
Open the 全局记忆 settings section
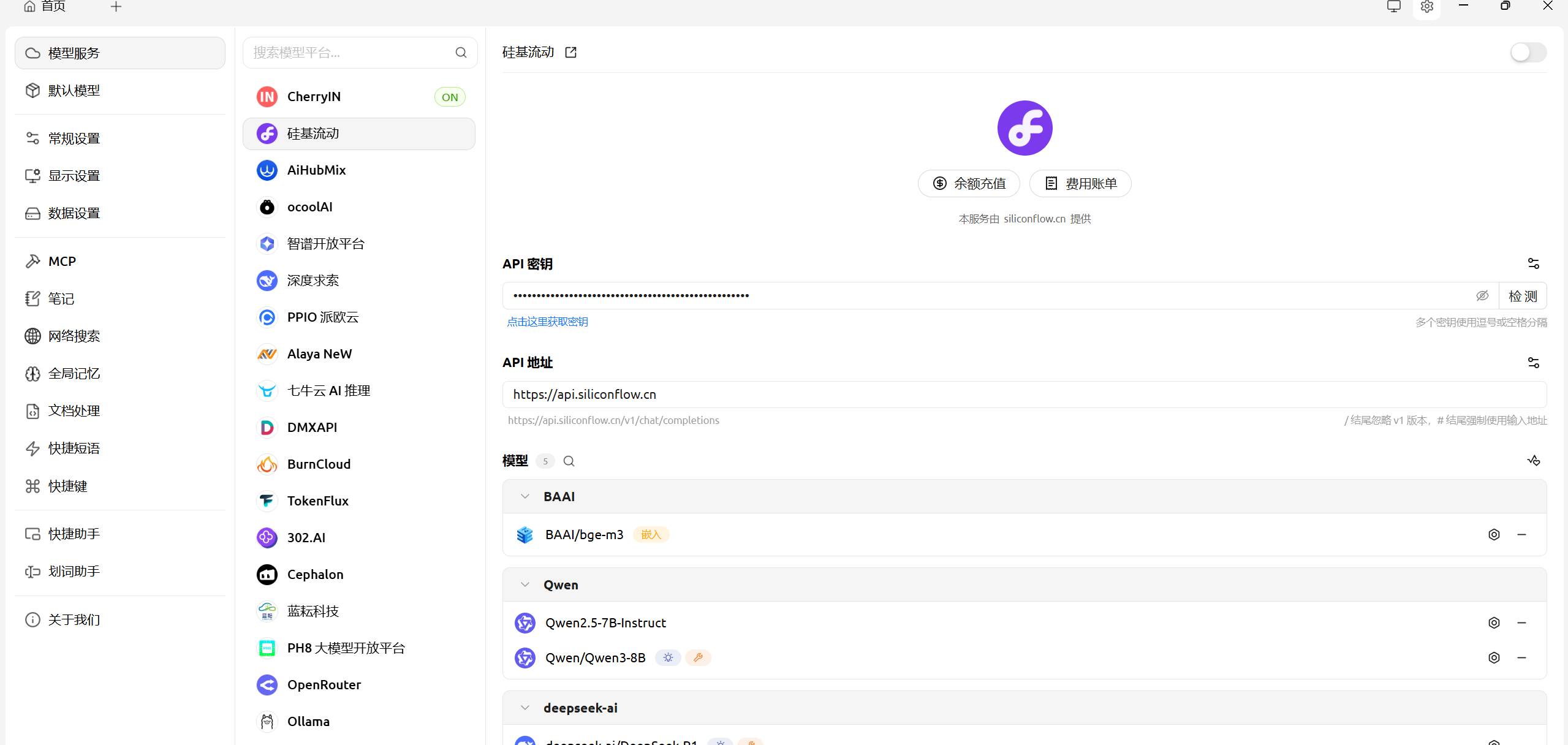click(x=120, y=374)
